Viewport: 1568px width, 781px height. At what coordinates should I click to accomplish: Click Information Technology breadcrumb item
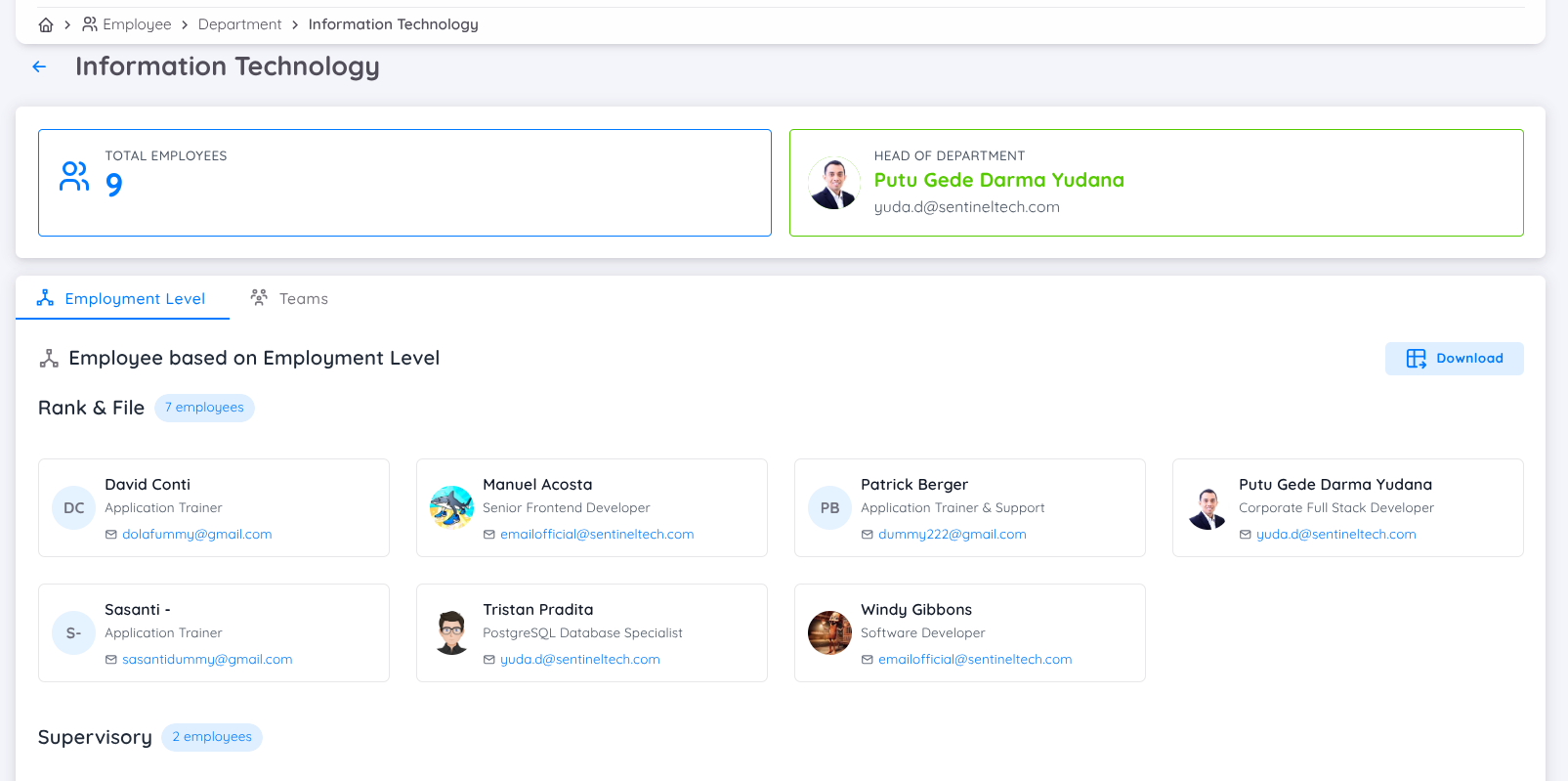click(394, 24)
